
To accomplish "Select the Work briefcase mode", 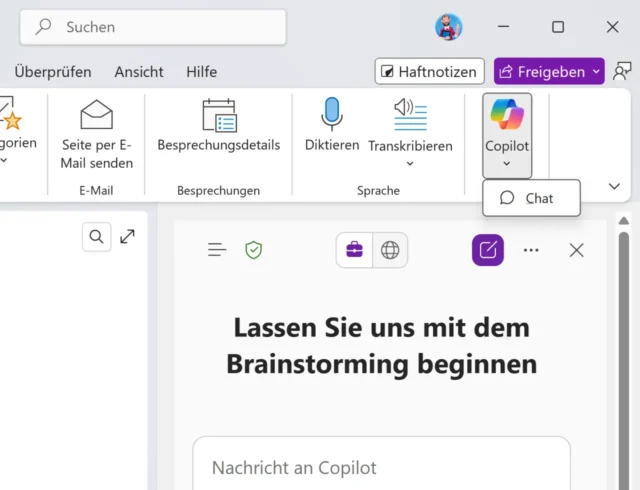I will [354, 250].
